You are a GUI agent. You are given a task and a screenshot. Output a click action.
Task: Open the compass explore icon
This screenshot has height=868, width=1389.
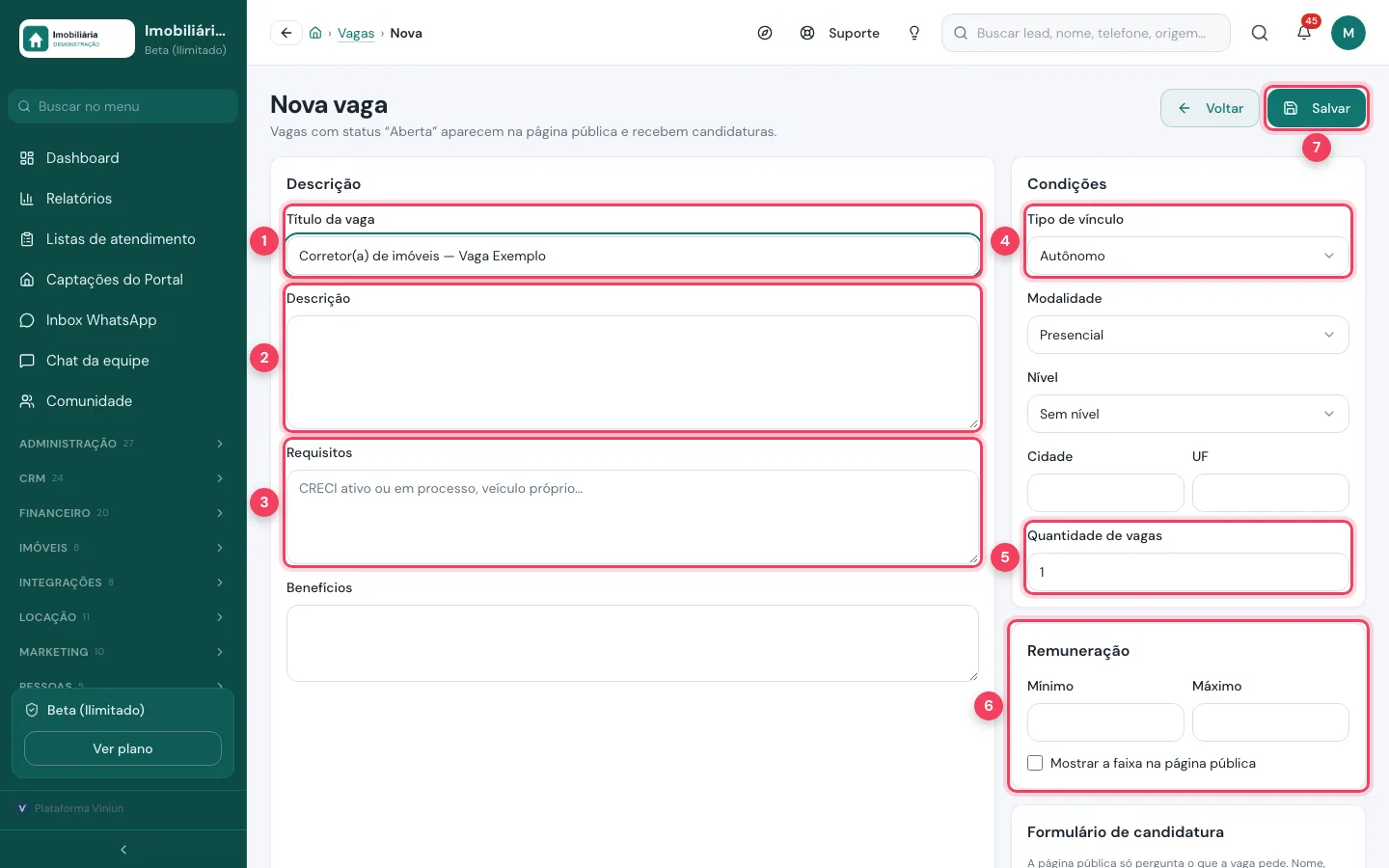(765, 33)
